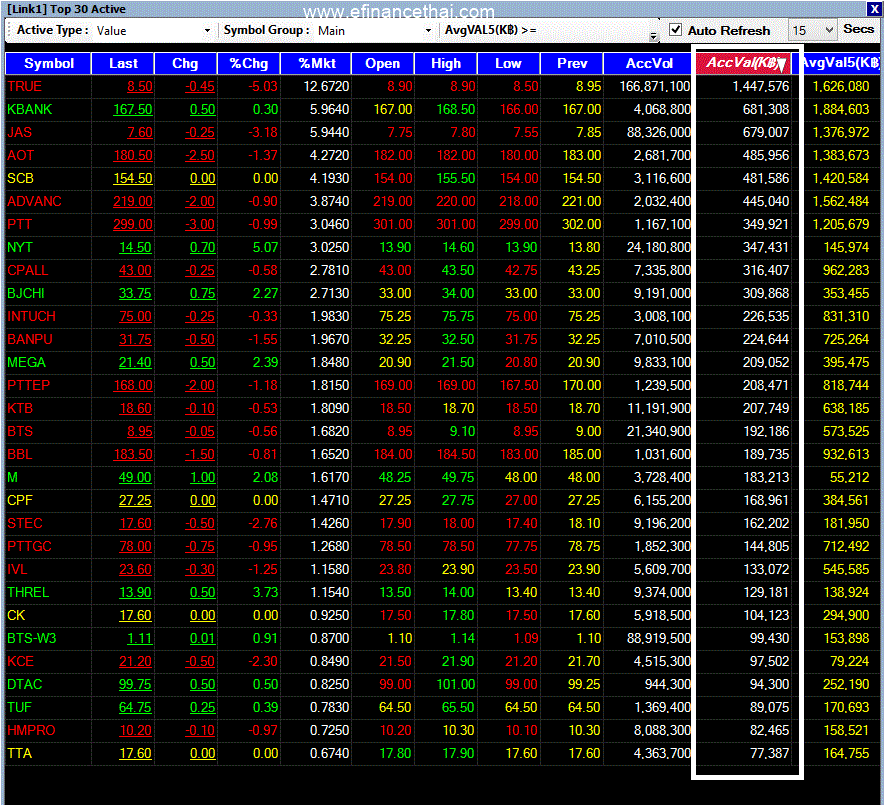Select the BJCHI symbol
The image size is (885, 805).
pyautogui.click(x=26, y=294)
